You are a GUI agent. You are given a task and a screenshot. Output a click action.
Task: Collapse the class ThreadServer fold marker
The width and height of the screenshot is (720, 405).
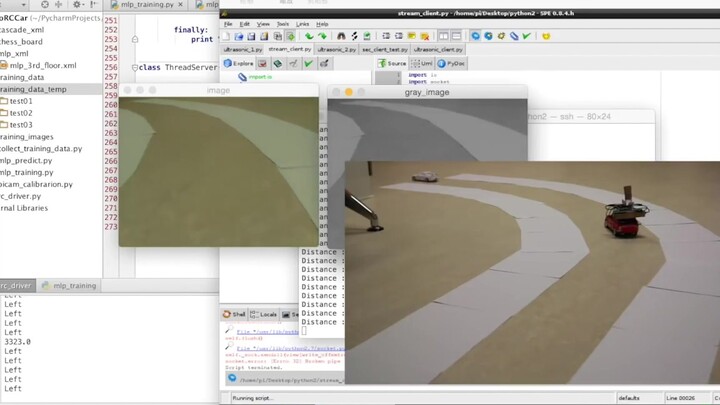135,68
